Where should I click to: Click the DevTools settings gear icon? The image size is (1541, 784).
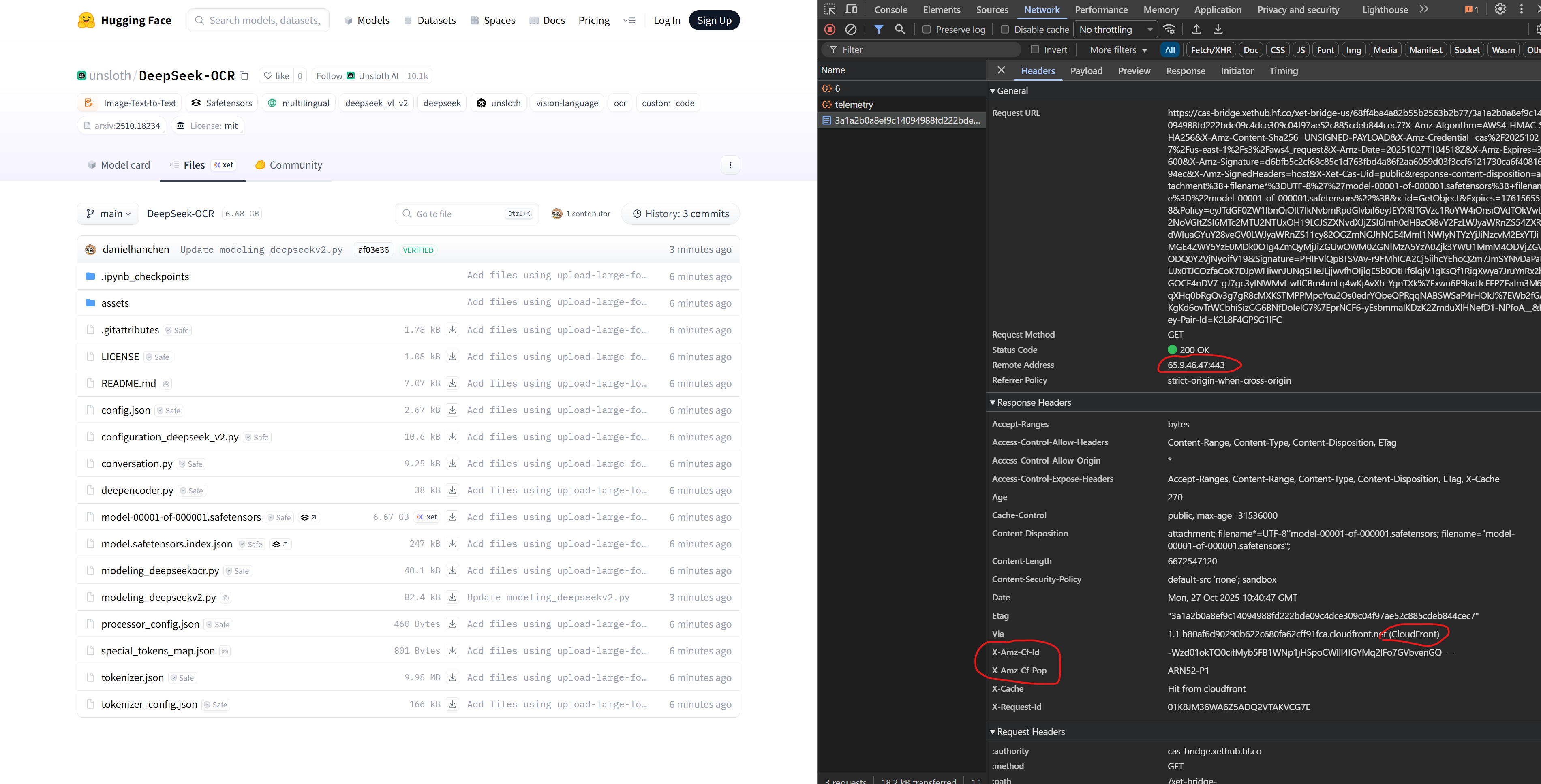[1500, 9]
